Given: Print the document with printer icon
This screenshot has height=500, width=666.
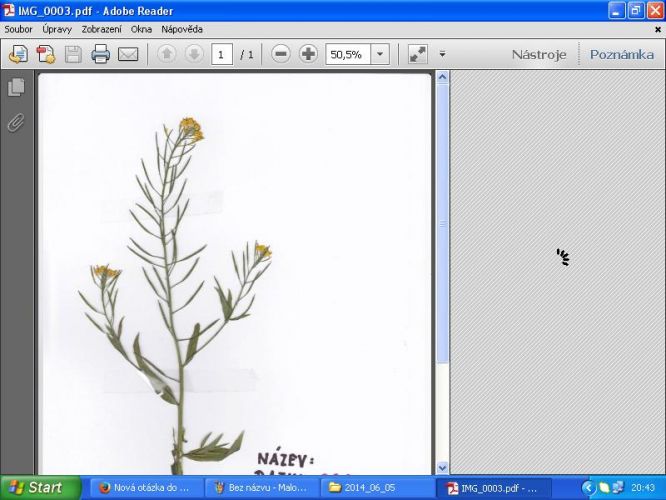Looking at the screenshot, I should click(x=101, y=54).
